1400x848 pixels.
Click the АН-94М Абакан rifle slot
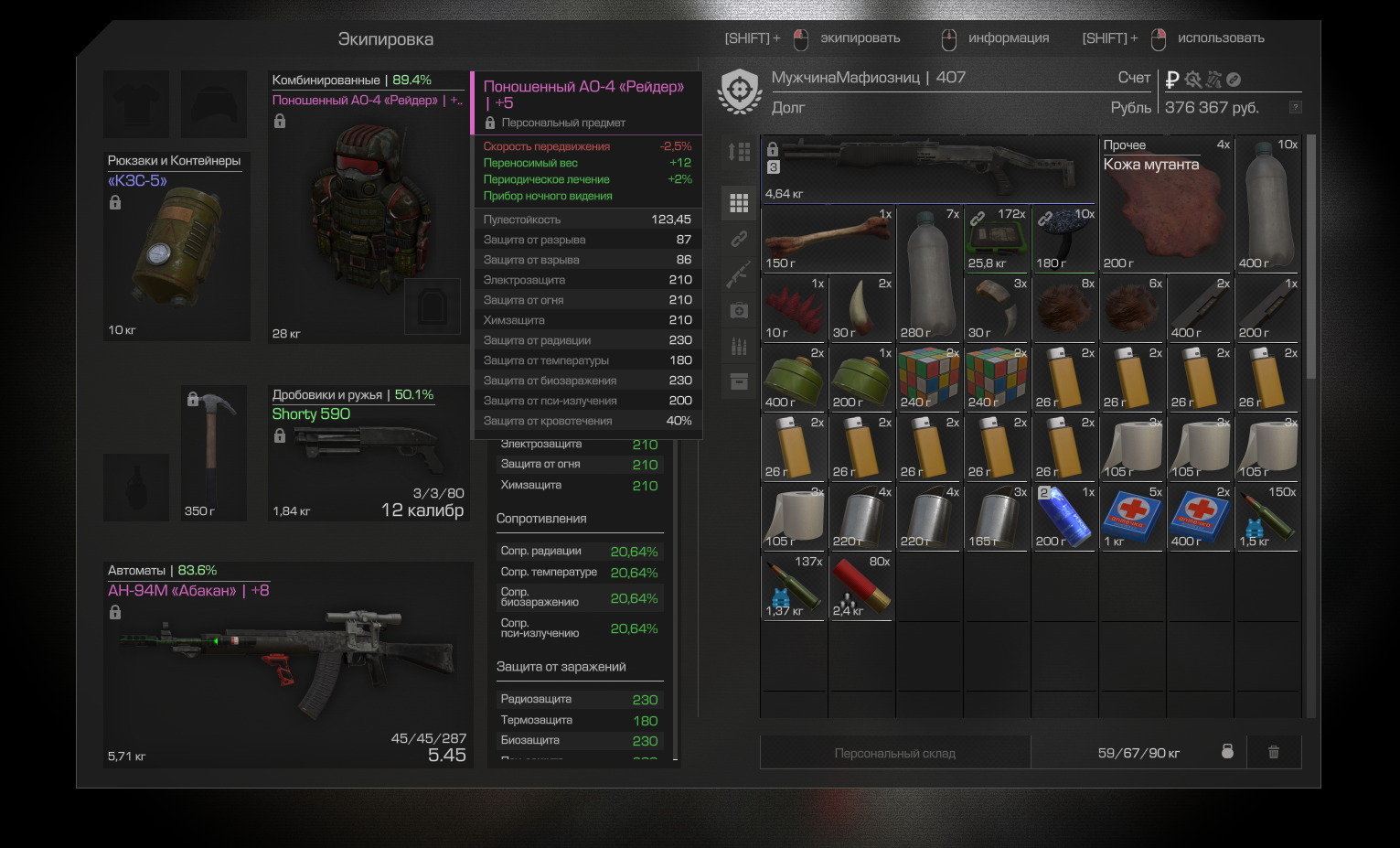[288, 664]
